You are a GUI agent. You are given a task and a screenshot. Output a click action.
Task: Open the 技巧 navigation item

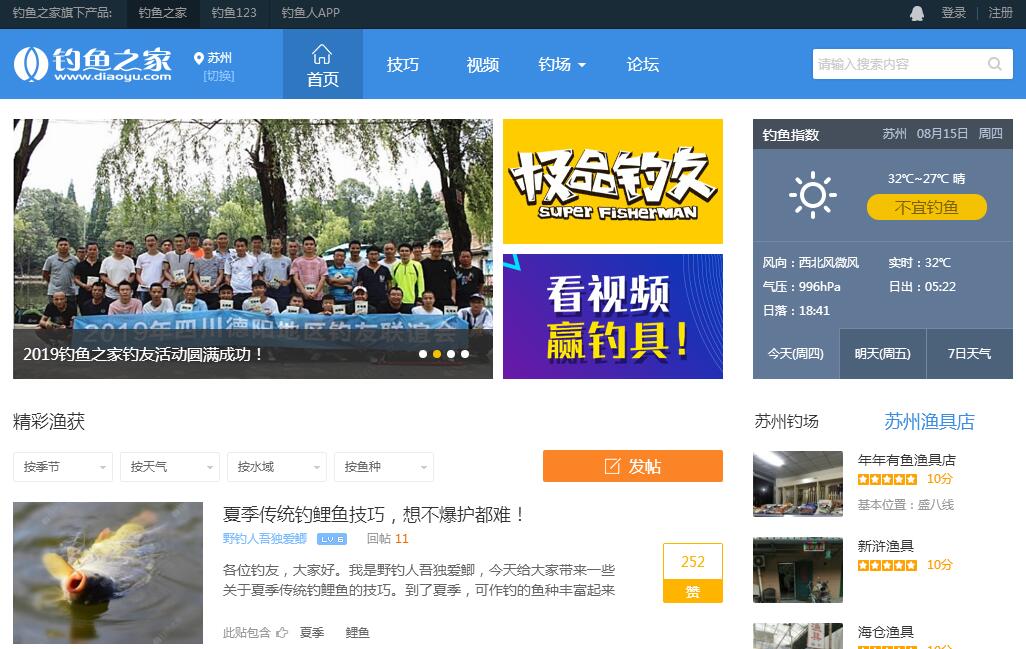(x=402, y=64)
